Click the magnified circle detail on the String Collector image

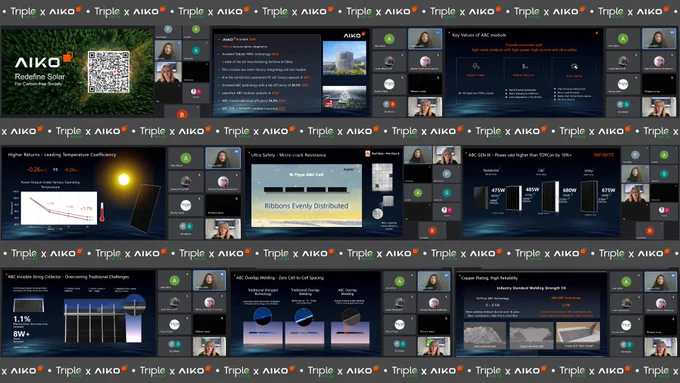(134, 304)
